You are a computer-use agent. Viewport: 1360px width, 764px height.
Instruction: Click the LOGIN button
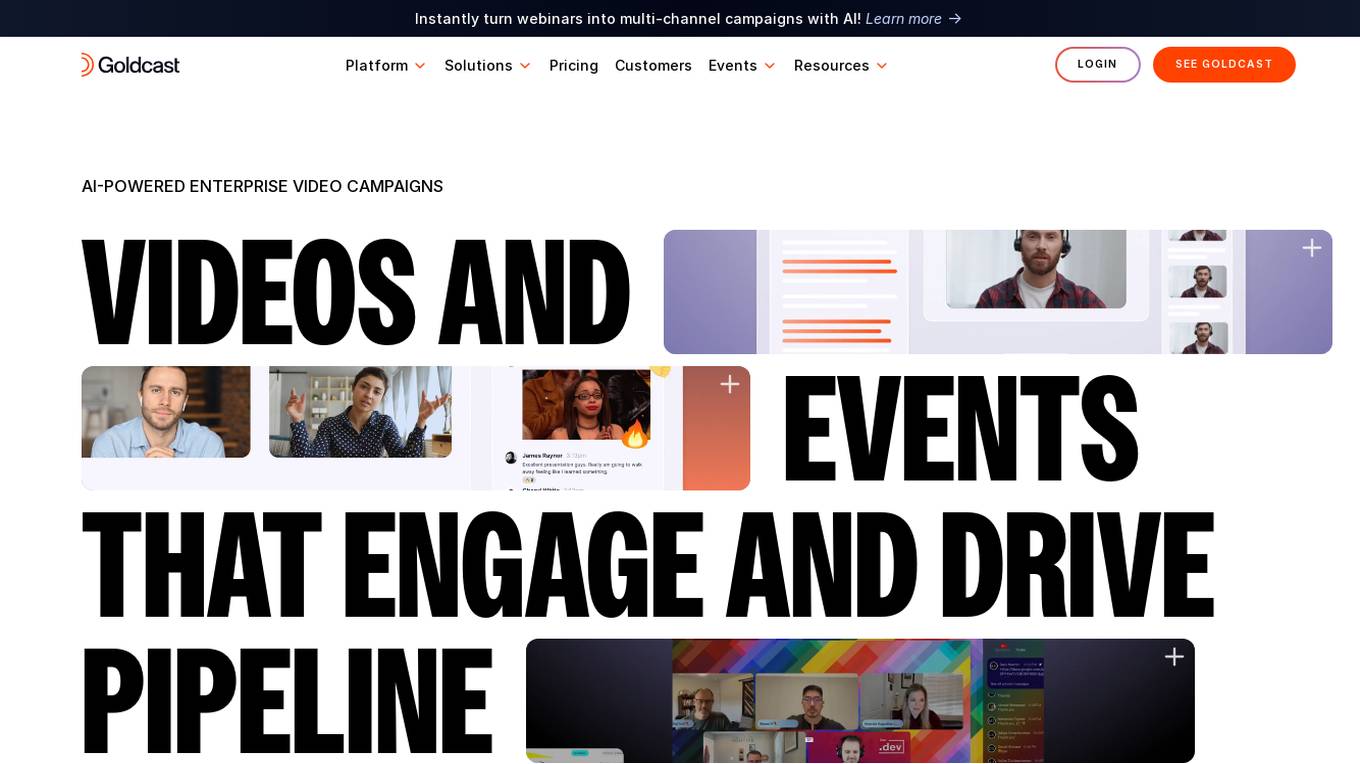click(1097, 65)
